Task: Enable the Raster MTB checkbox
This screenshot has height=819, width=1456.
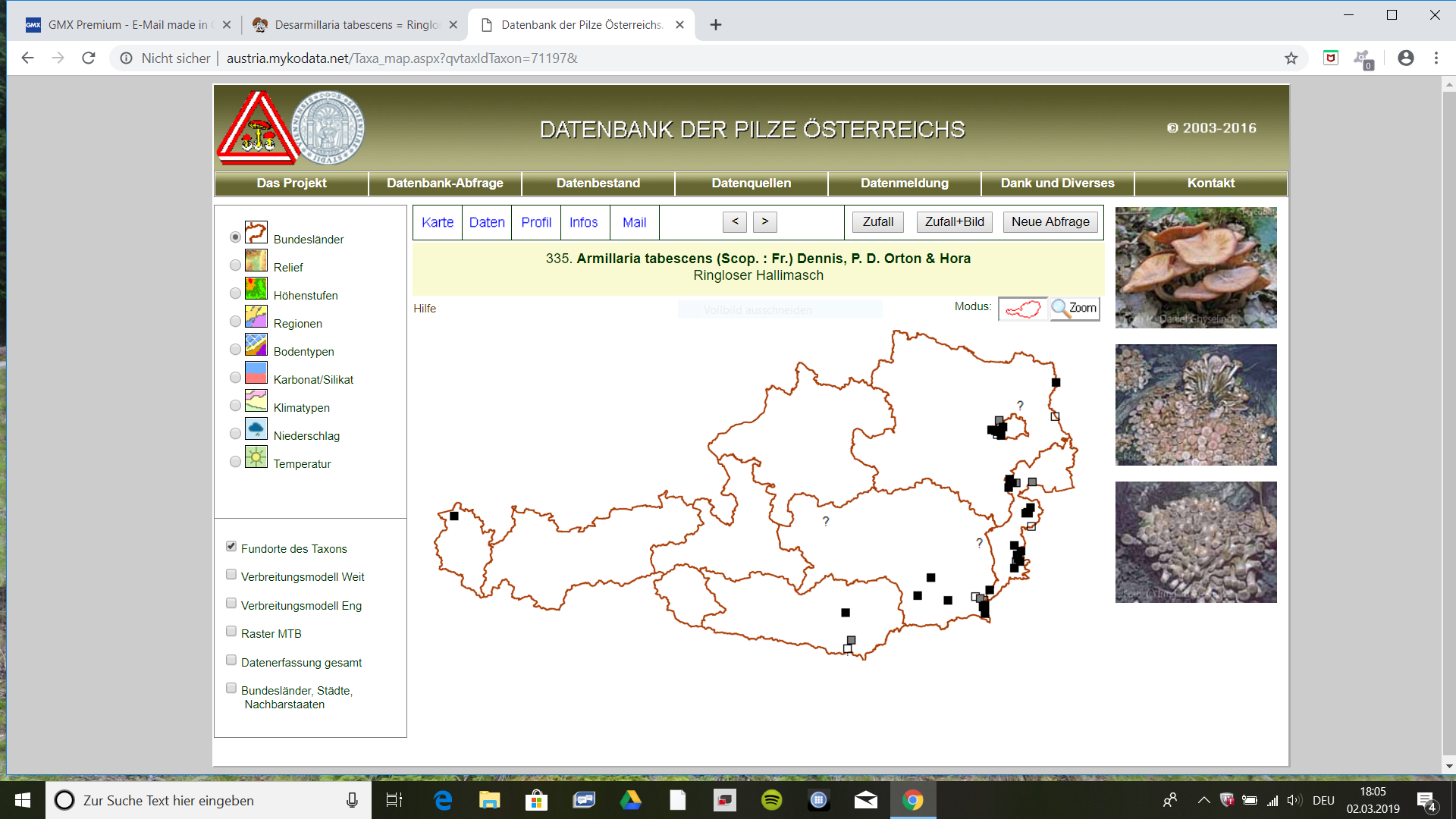Action: [x=231, y=632]
